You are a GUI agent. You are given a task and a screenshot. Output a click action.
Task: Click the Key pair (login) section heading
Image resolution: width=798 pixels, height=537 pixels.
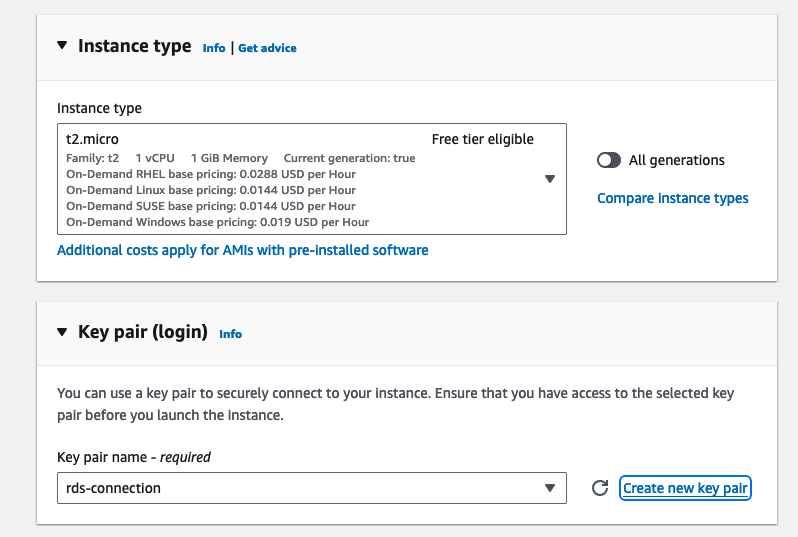click(x=142, y=332)
